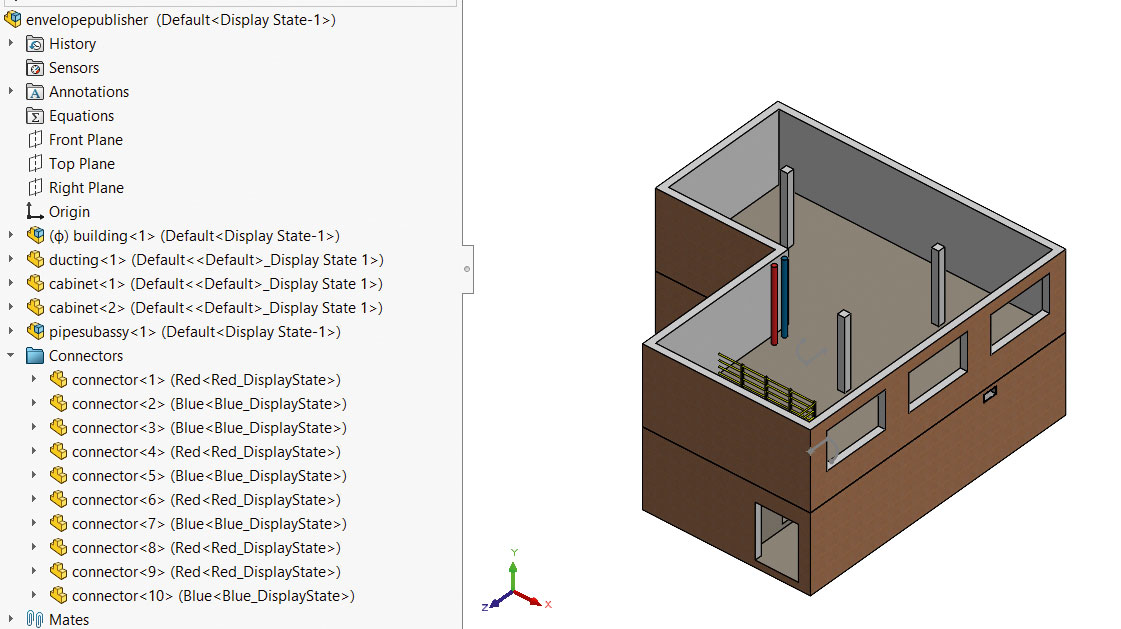Screen dimensions: 1121x629
Task: Click the Equations sigma icon
Action: 35,116
